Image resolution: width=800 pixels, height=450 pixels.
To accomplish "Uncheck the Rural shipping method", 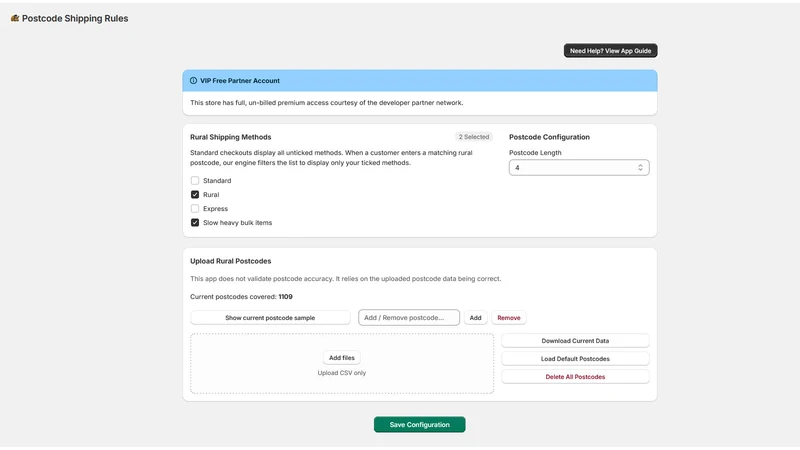I will pyautogui.click(x=195, y=194).
